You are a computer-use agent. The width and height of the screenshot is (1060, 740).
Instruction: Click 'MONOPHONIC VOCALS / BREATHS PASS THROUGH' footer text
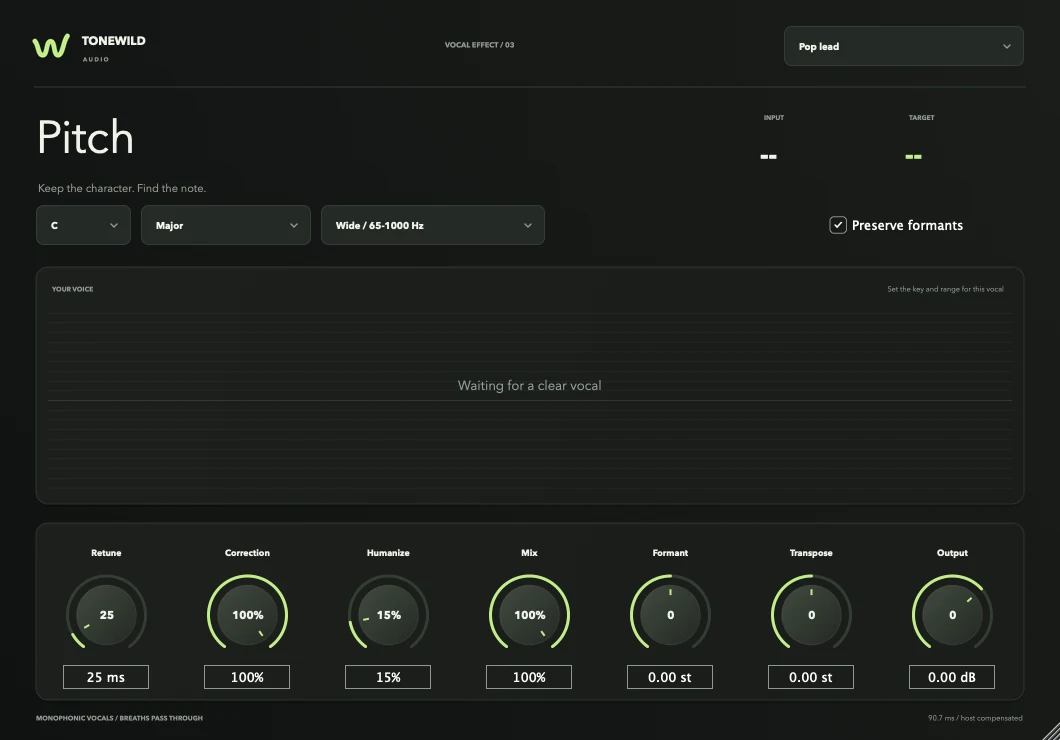(x=119, y=718)
